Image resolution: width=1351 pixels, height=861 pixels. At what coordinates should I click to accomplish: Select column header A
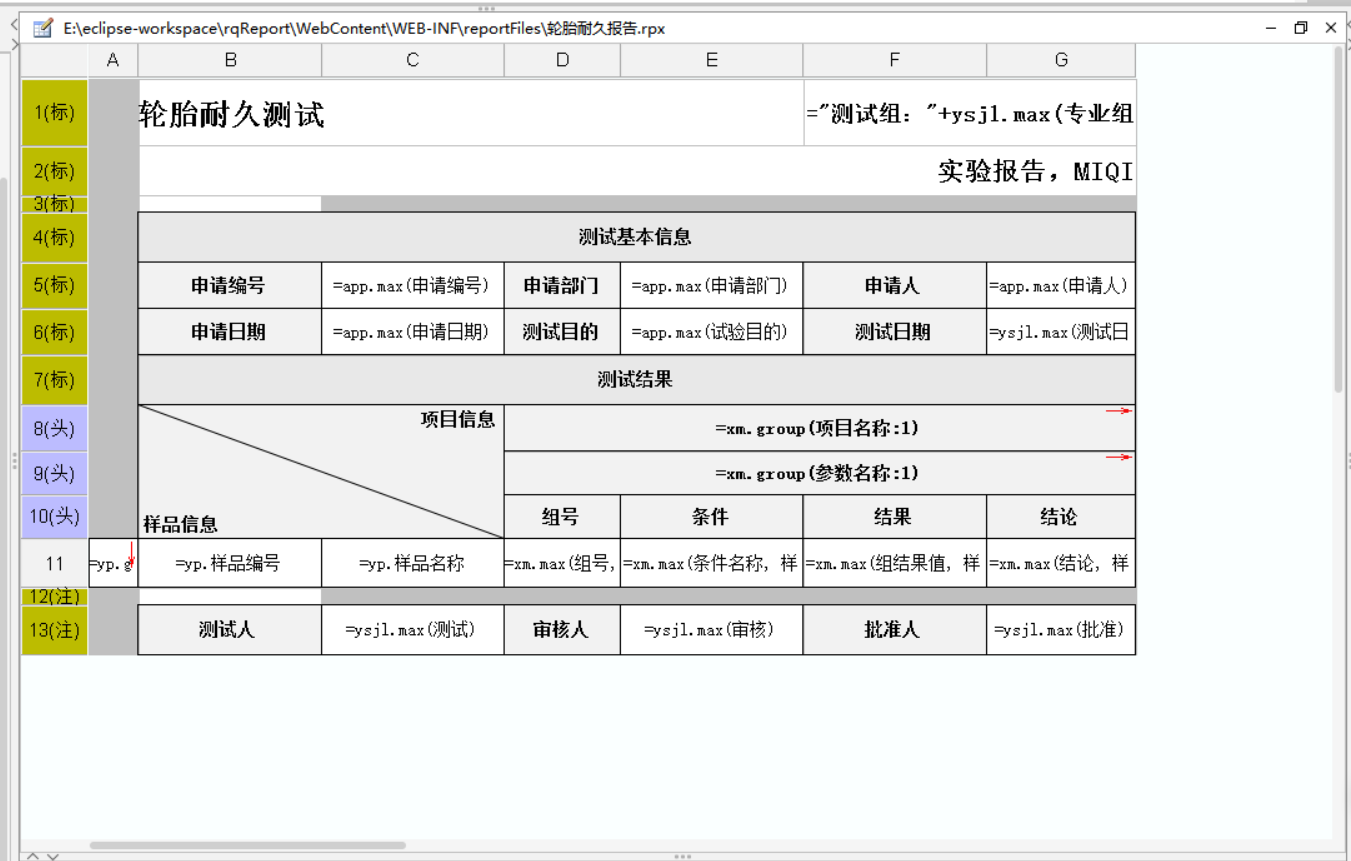click(x=113, y=61)
